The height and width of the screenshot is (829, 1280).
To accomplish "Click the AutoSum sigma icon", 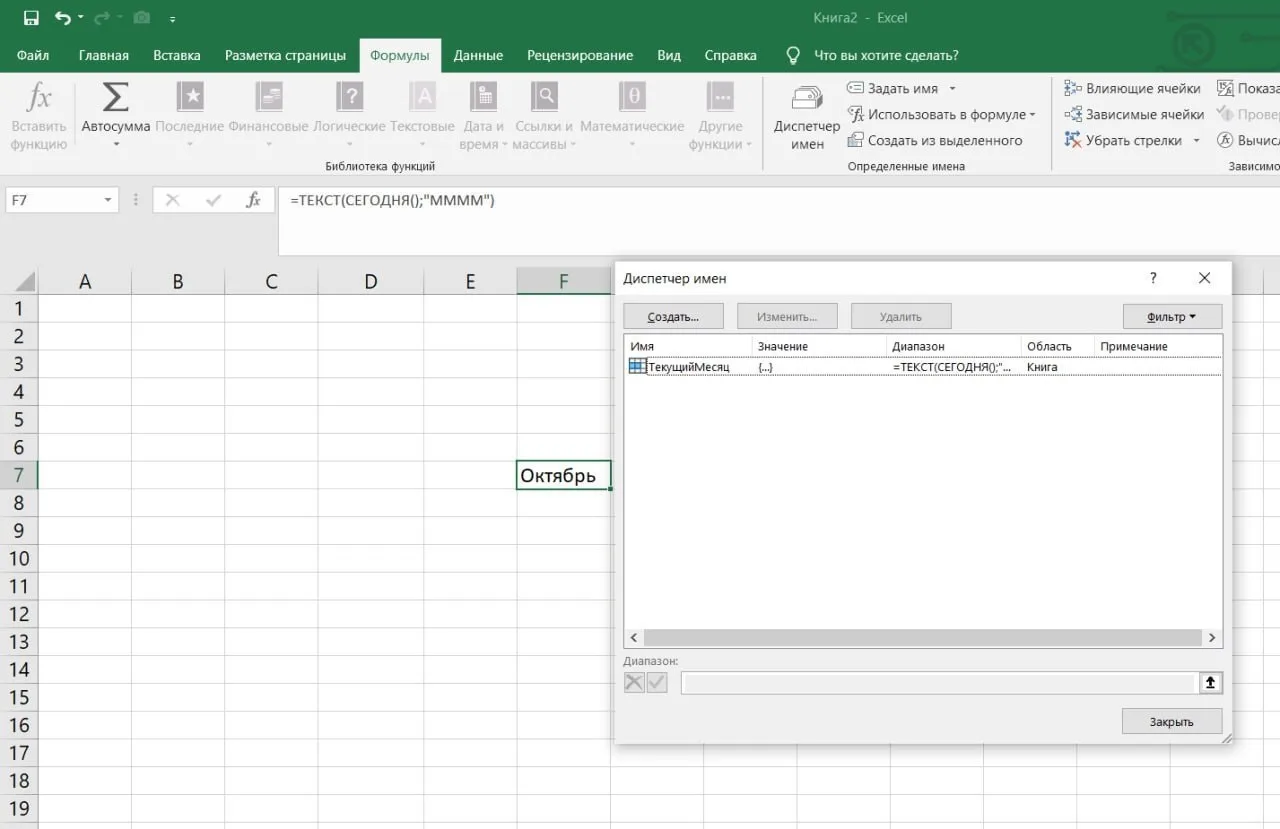I will [x=116, y=97].
